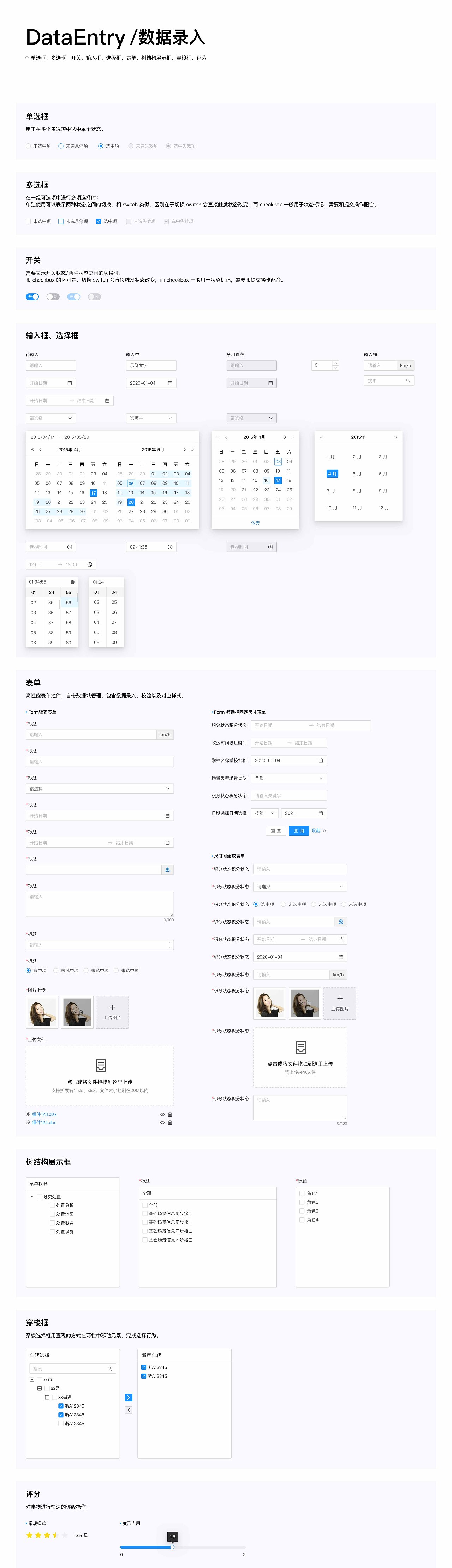Open the 选项一 dropdown

point(151,418)
